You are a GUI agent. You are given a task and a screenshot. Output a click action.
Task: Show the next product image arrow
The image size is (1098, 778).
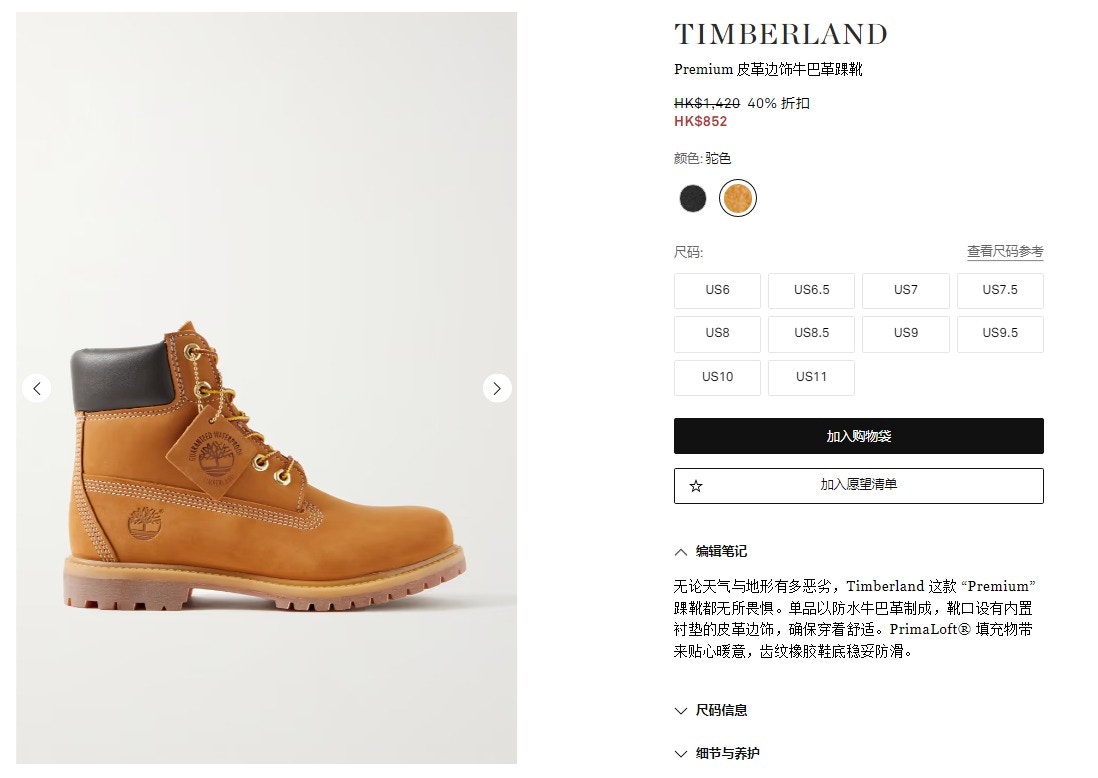pyautogui.click(x=497, y=388)
